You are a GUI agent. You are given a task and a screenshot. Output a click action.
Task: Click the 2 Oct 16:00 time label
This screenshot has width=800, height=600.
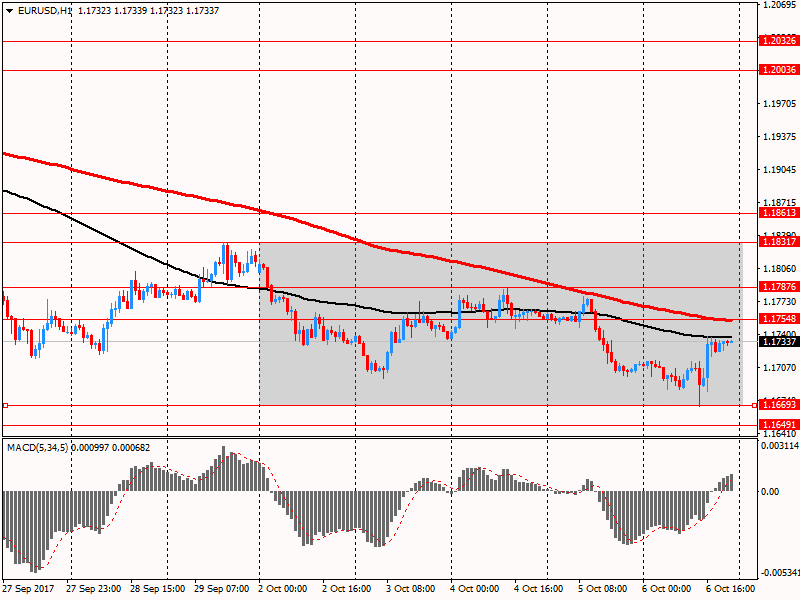tap(347, 589)
